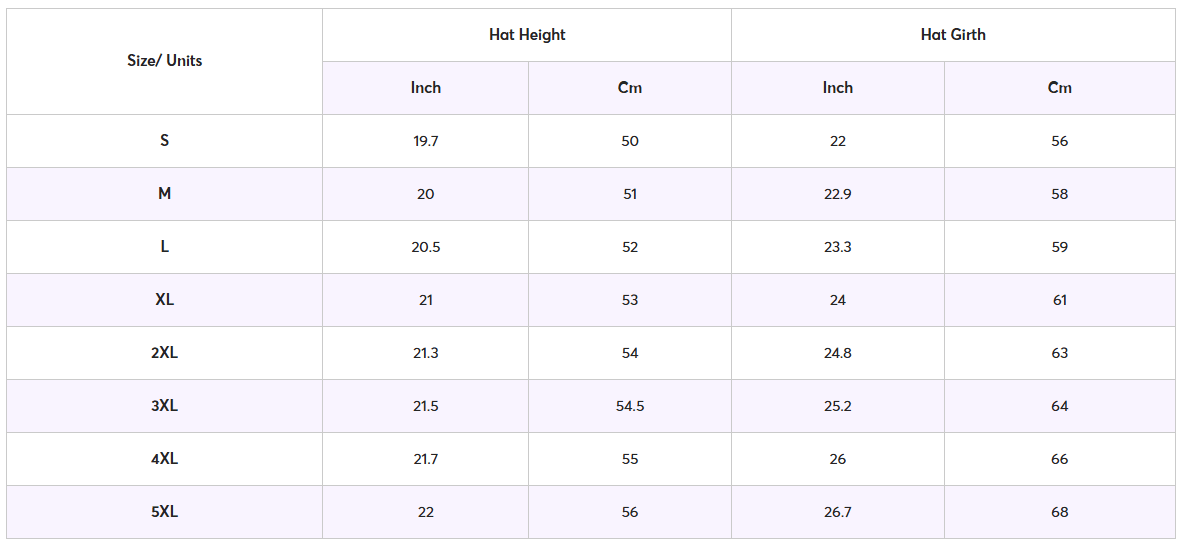Click the S size row label

click(165, 141)
